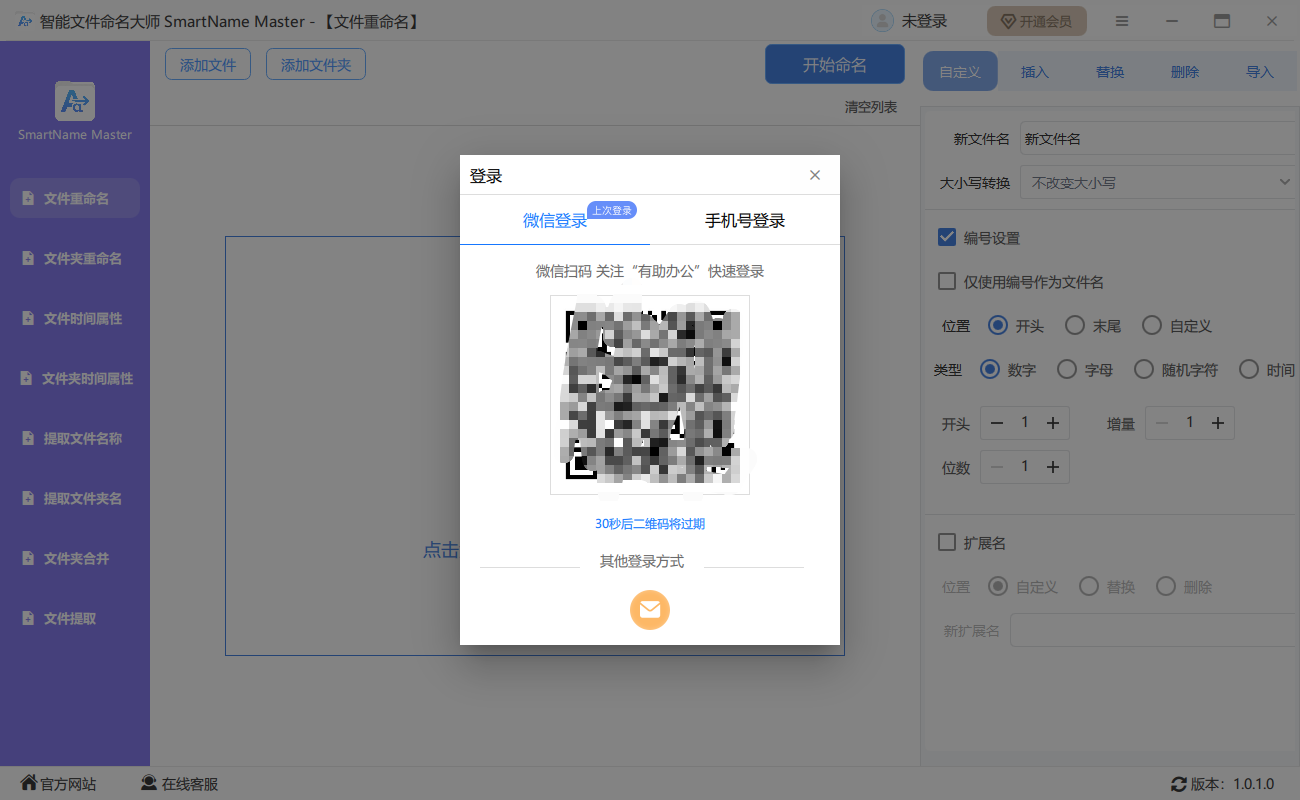Enable 仅使用编号作为文件名 checkbox

[947, 282]
